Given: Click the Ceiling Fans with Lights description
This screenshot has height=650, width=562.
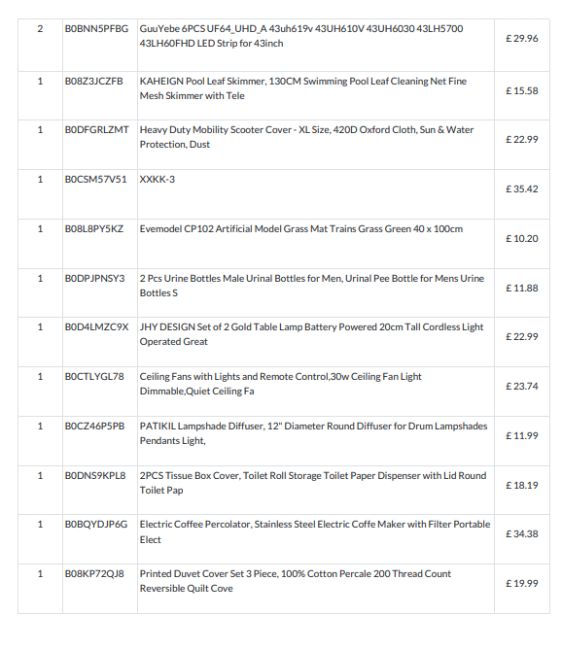Looking at the screenshot, I should click(x=281, y=384).
